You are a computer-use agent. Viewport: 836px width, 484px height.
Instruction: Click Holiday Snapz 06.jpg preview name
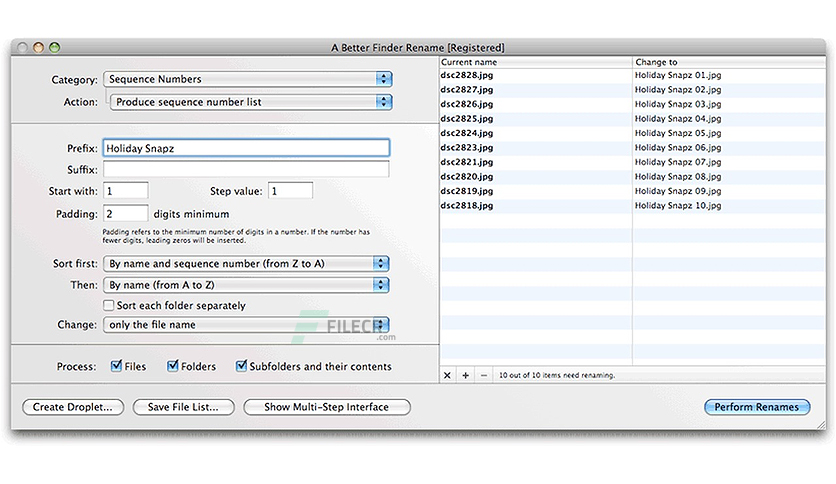[x=678, y=147]
